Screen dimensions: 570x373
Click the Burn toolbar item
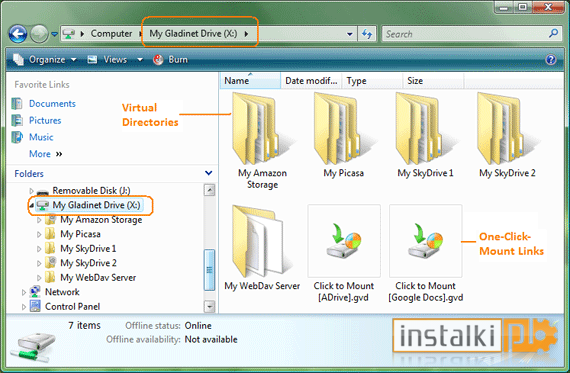click(x=170, y=60)
